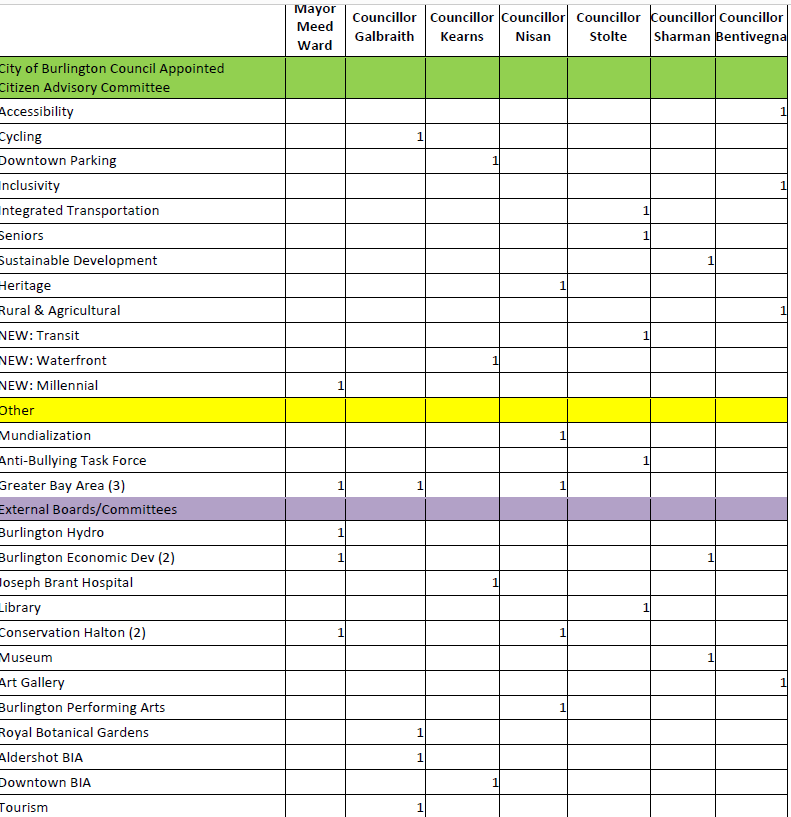Click the Mundialization row label

coord(45,436)
